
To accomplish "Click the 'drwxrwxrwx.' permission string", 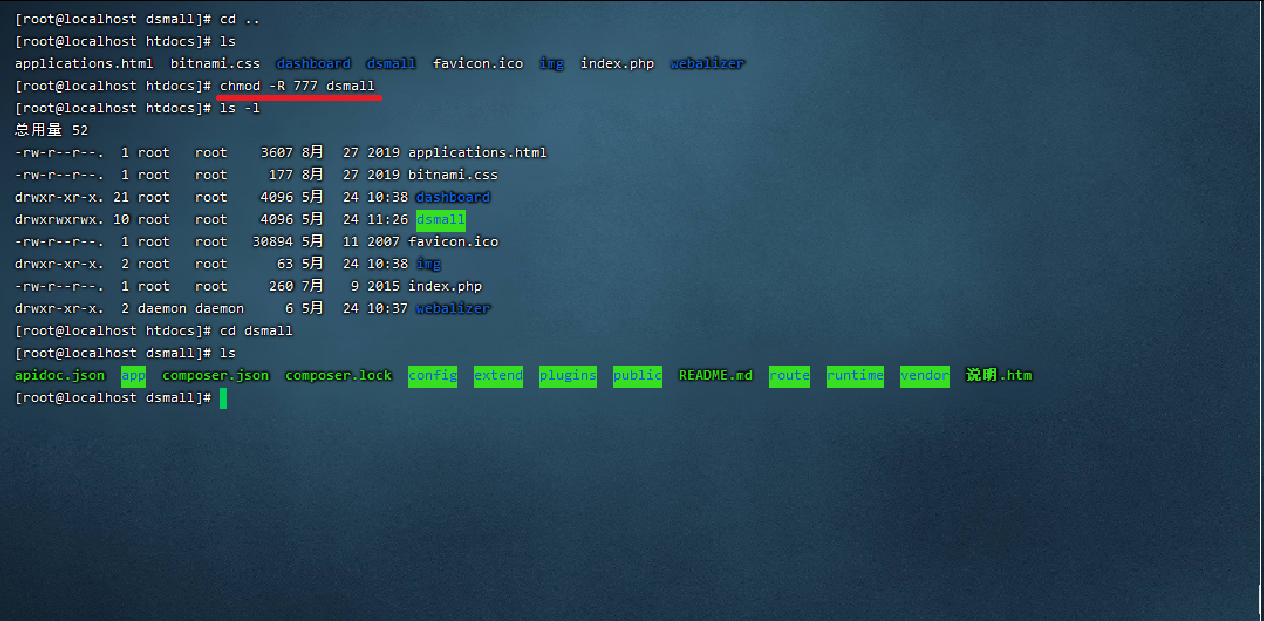I will point(59,220).
